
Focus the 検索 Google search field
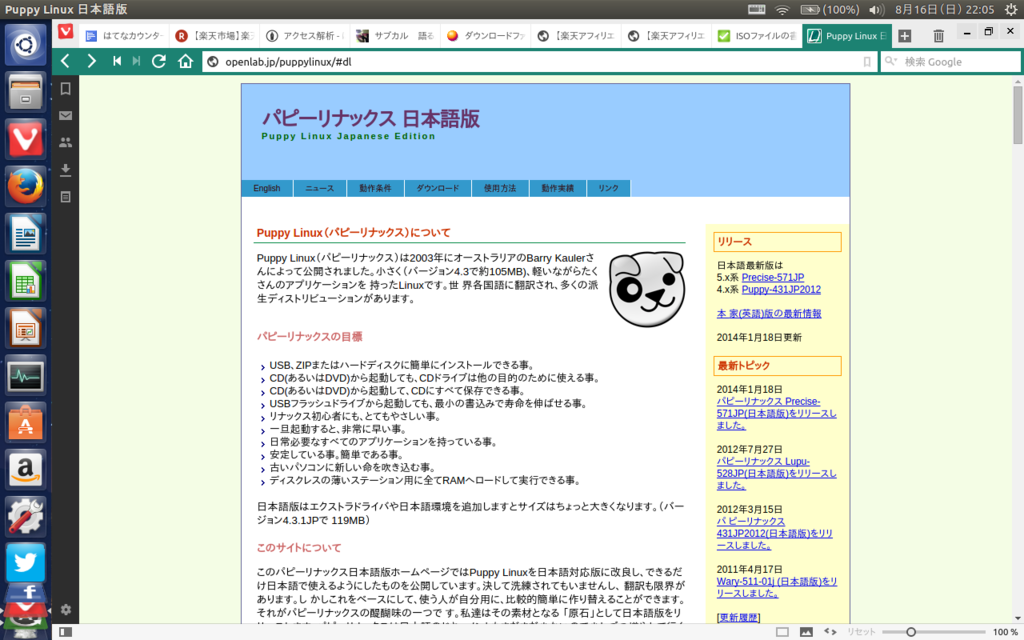[x=950, y=62]
